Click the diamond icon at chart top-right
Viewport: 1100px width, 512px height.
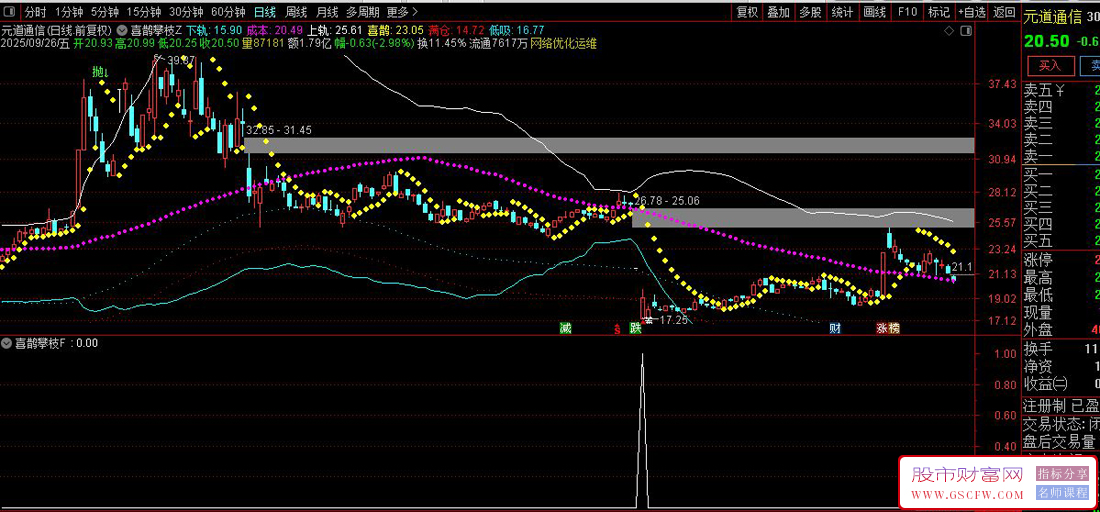pyautogui.click(x=949, y=31)
